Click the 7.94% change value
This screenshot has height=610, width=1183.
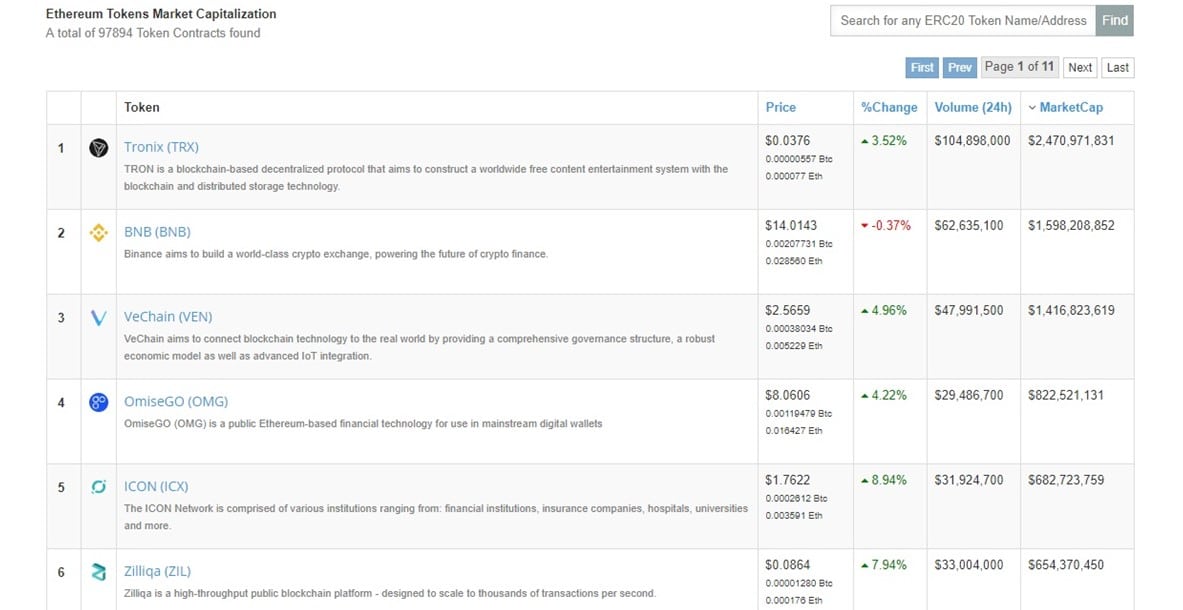tap(889, 565)
